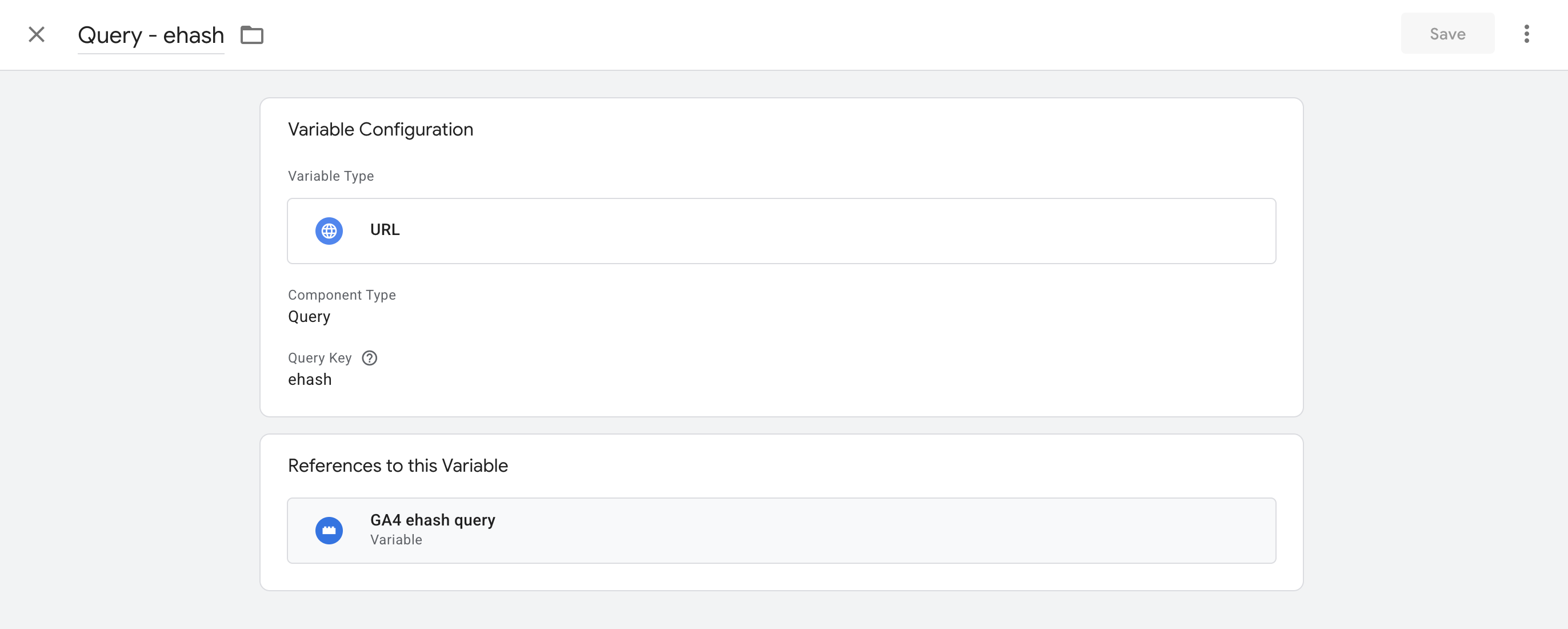Rename the Query - ehash title

pos(150,35)
